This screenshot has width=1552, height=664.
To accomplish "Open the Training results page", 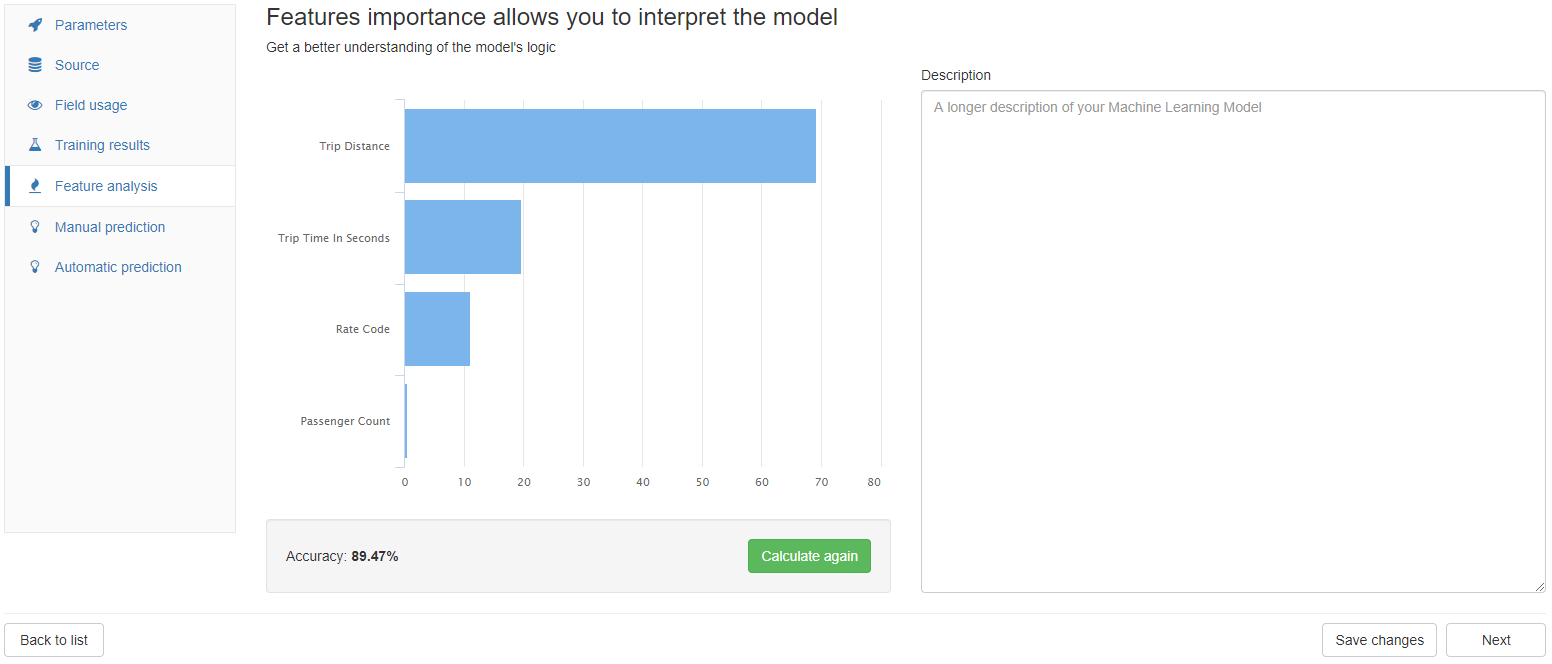I will 102,145.
